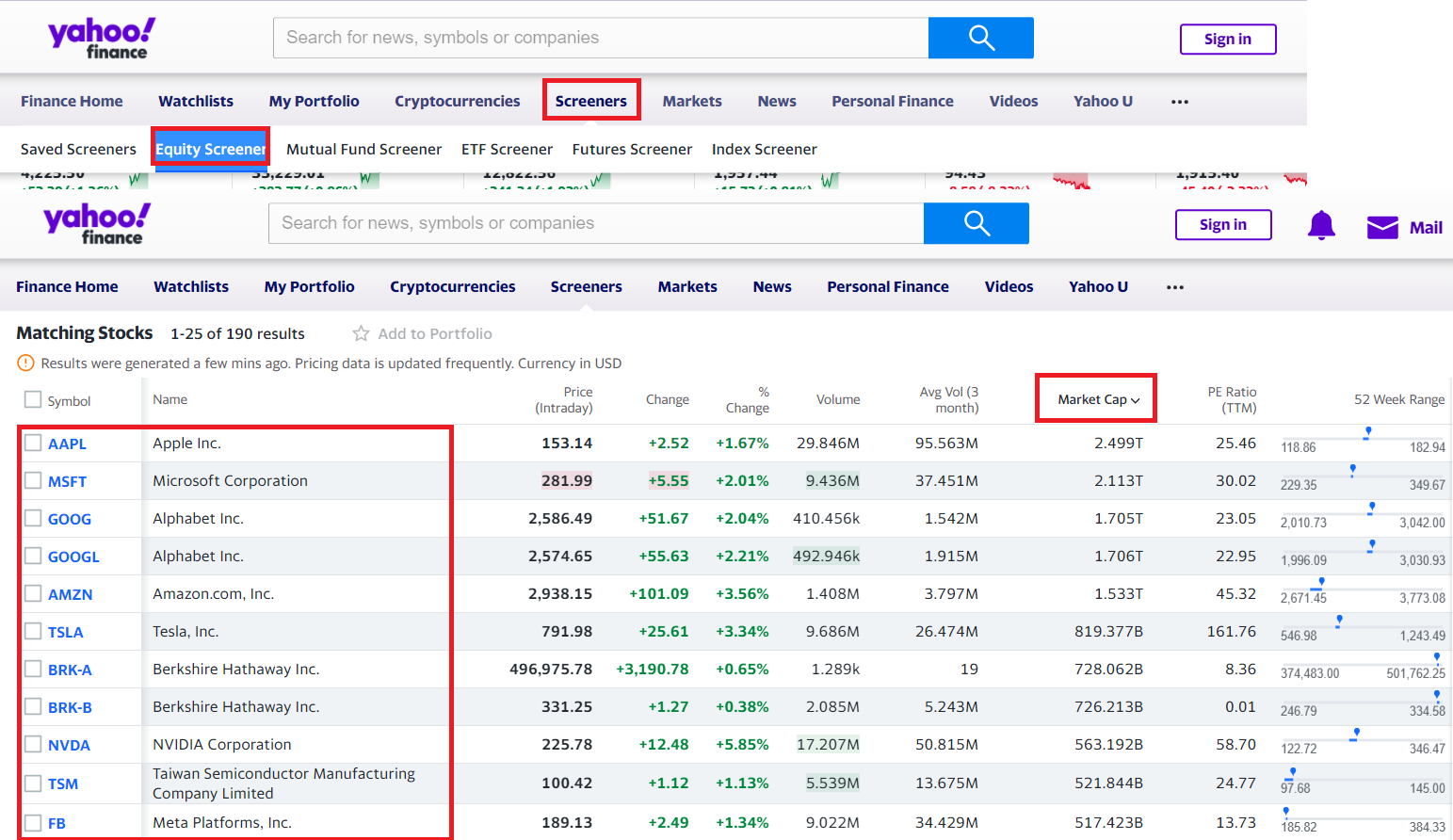Image resolution: width=1453 pixels, height=840 pixels.
Task: Open My Portfolio in lower navigation
Action: pos(310,286)
